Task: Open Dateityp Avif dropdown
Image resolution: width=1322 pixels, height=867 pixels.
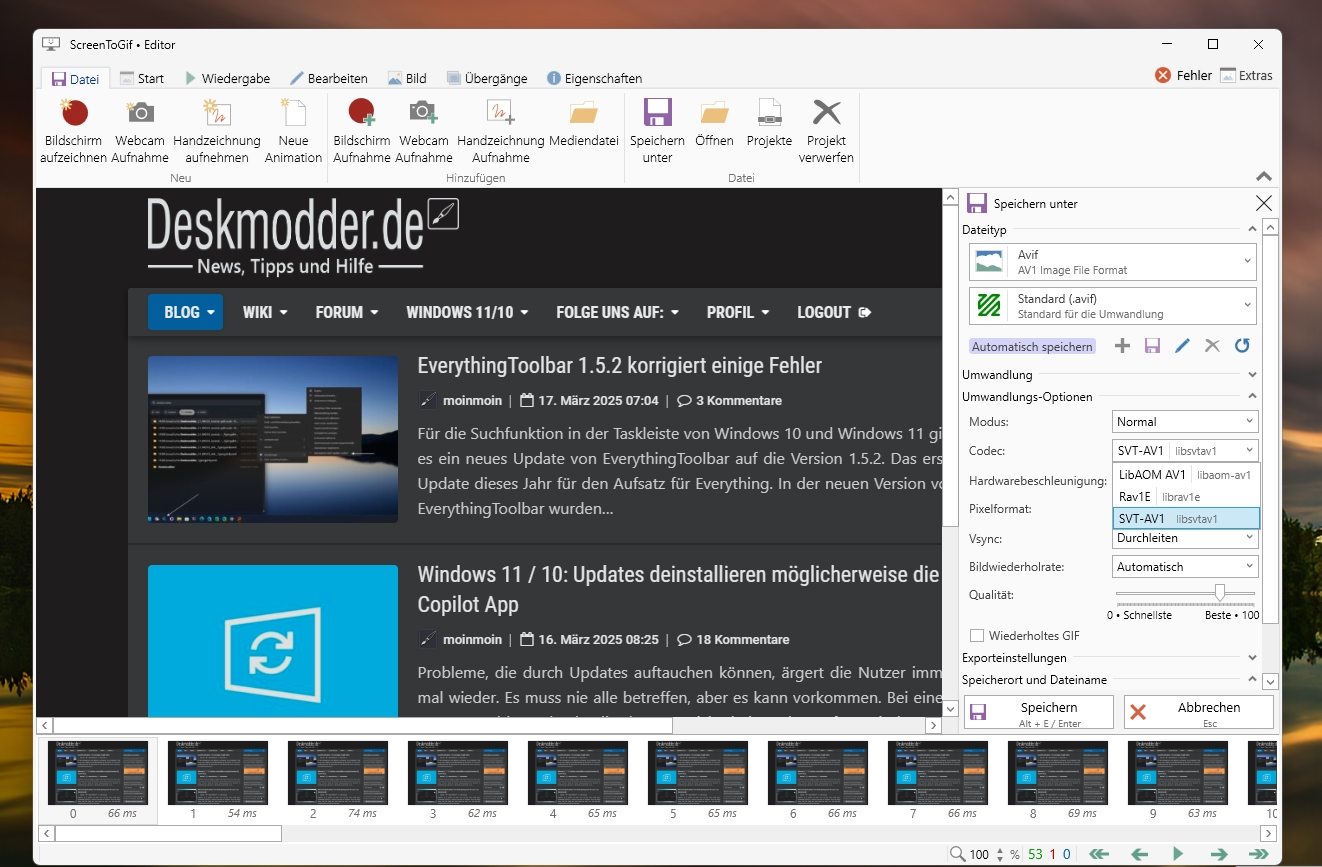Action: pos(1112,262)
